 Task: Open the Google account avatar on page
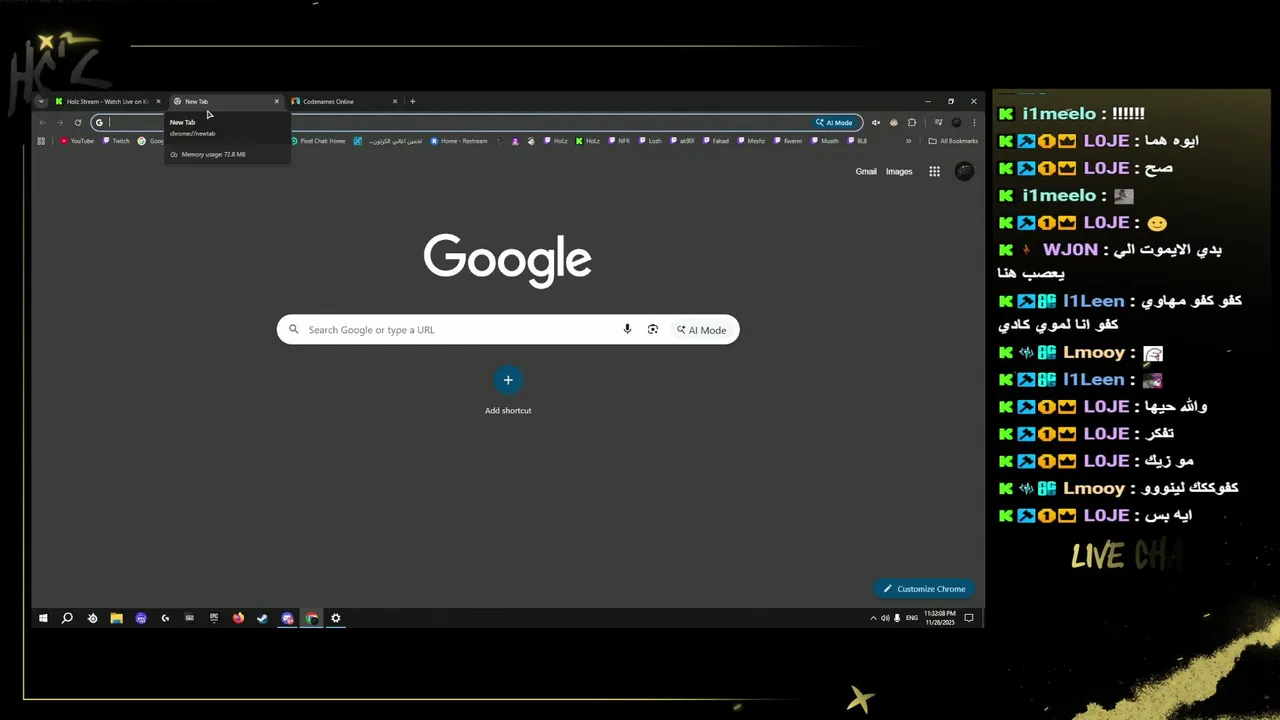[964, 172]
